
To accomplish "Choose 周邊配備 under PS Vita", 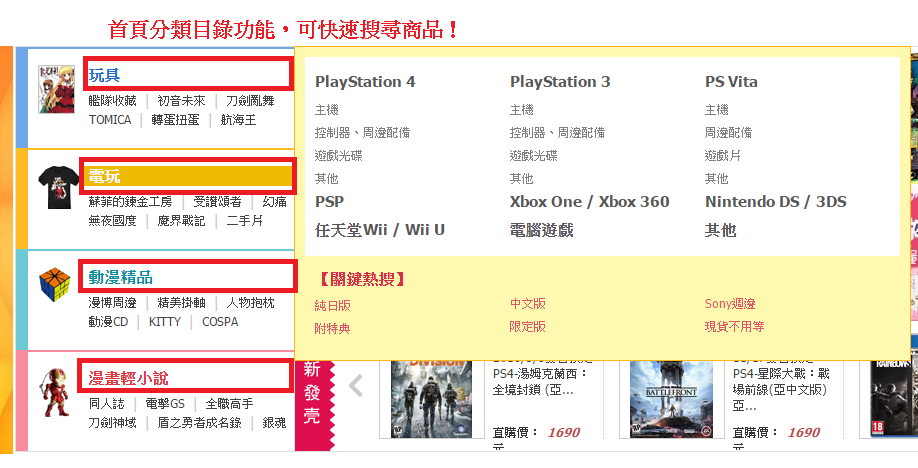I will 728,132.
